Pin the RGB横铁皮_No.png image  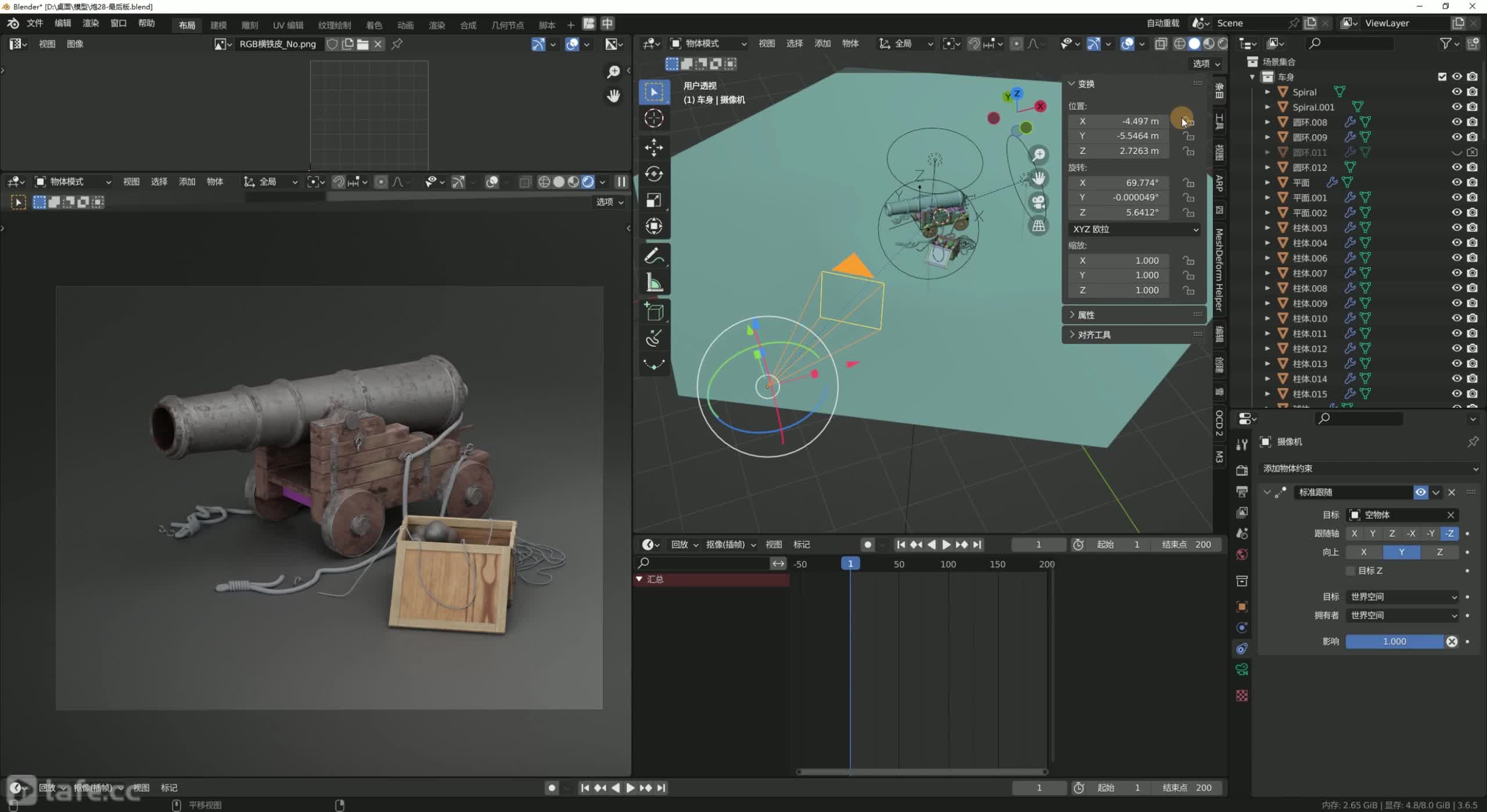tap(397, 44)
